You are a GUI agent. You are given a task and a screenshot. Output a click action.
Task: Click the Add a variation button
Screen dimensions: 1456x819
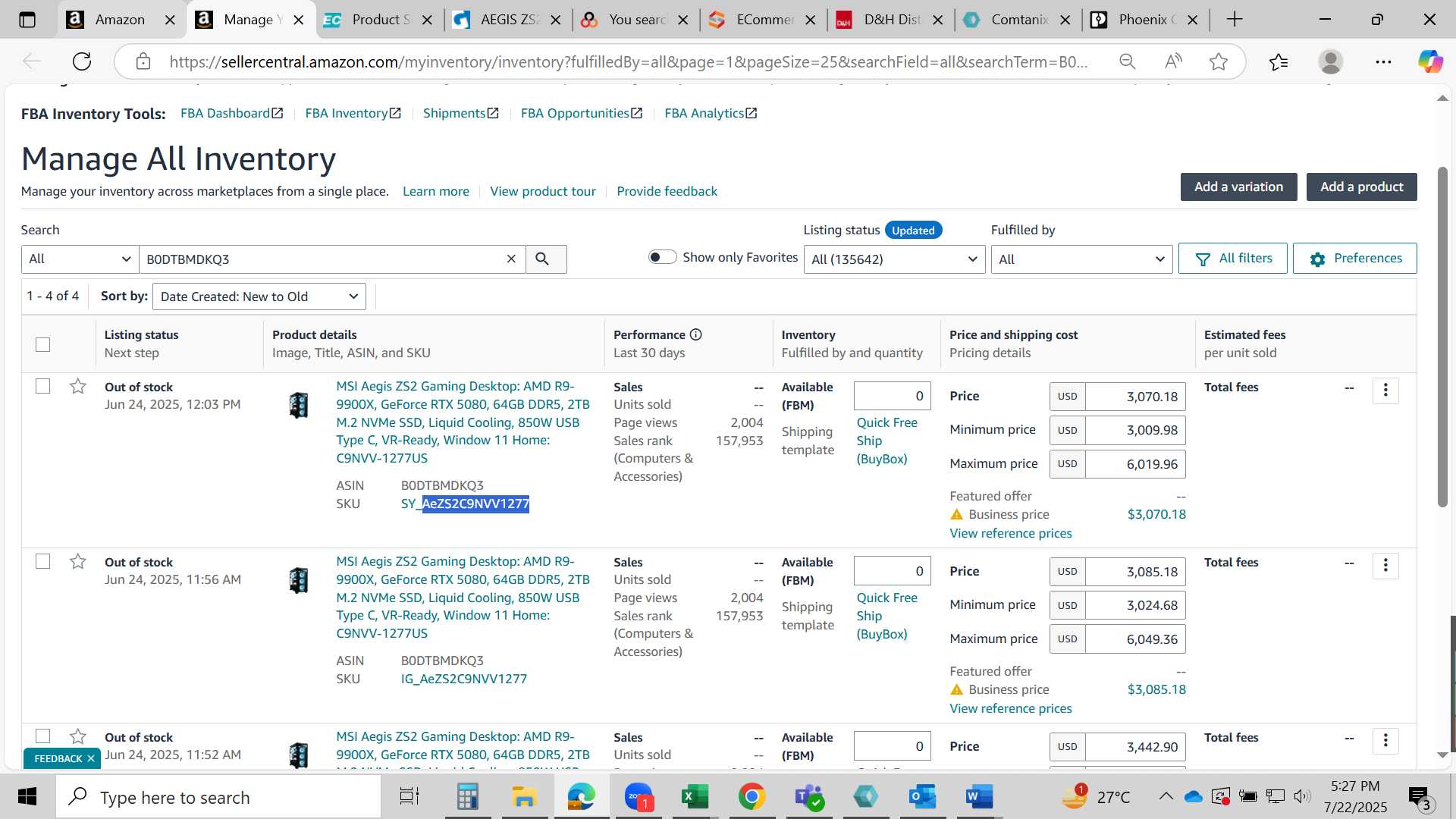pyautogui.click(x=1238, y=187)
